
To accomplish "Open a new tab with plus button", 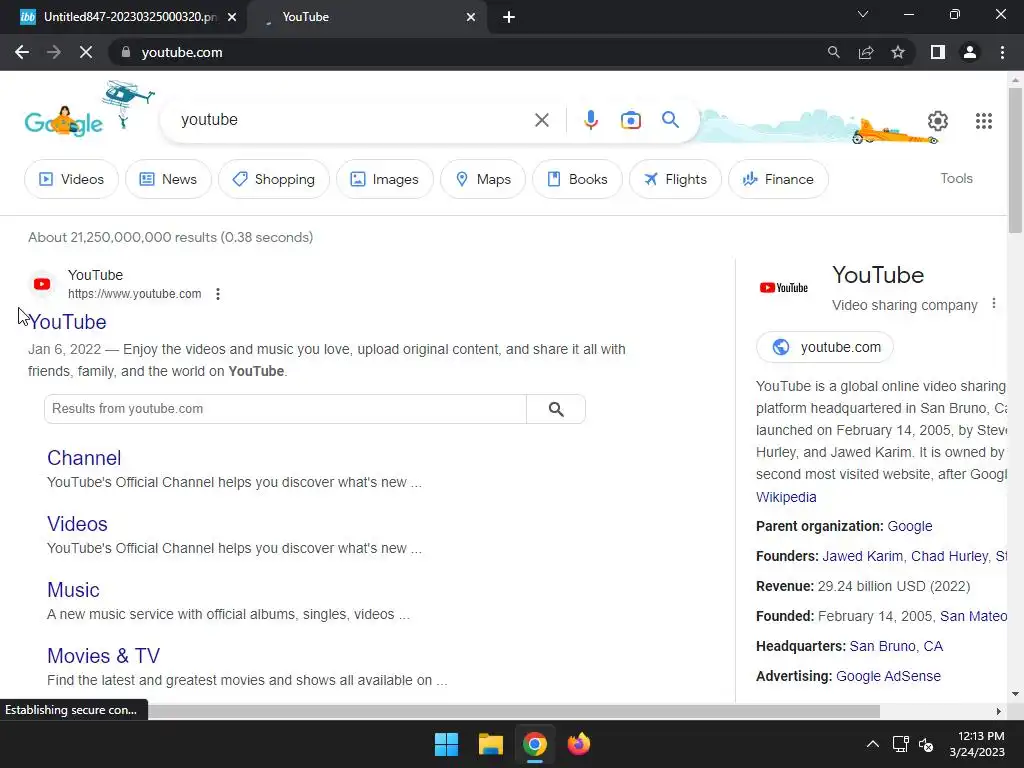I will pos(509,17).
